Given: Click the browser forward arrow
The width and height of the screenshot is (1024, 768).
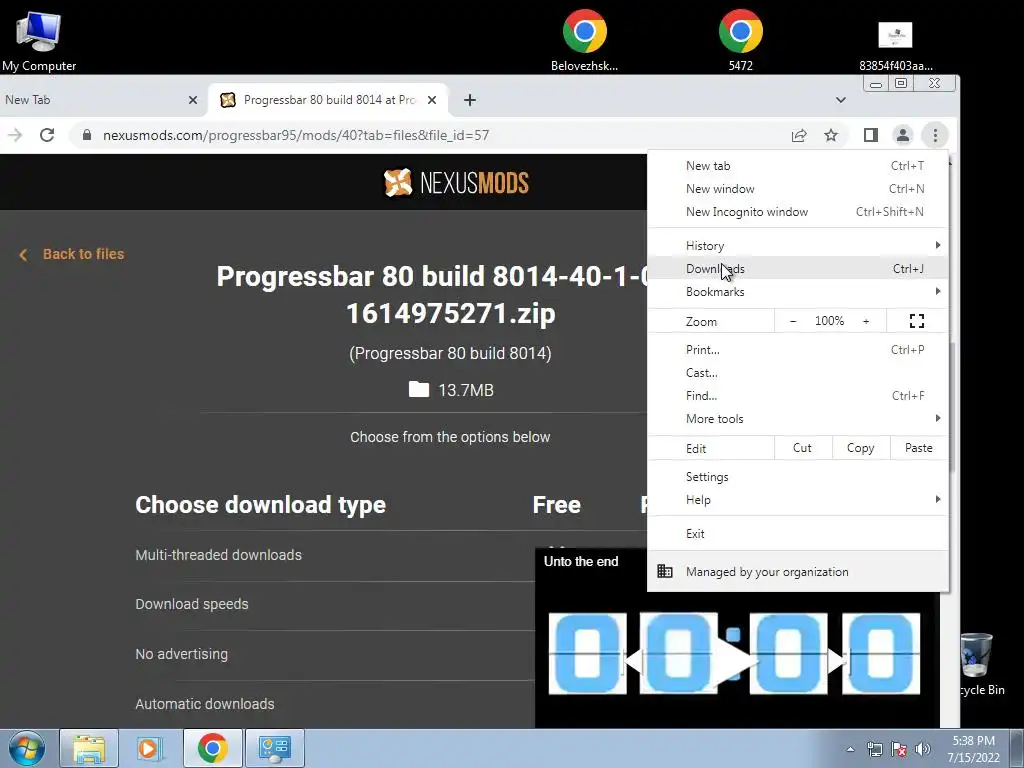Looking at the screenshot, I should (15, 135).
